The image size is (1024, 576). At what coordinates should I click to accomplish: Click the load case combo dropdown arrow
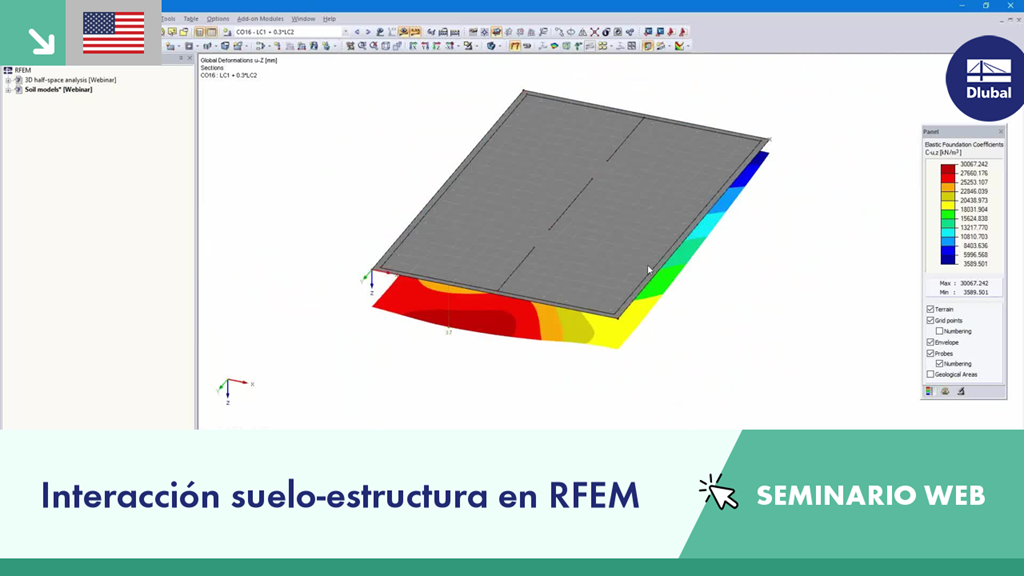tap(345, 32)
